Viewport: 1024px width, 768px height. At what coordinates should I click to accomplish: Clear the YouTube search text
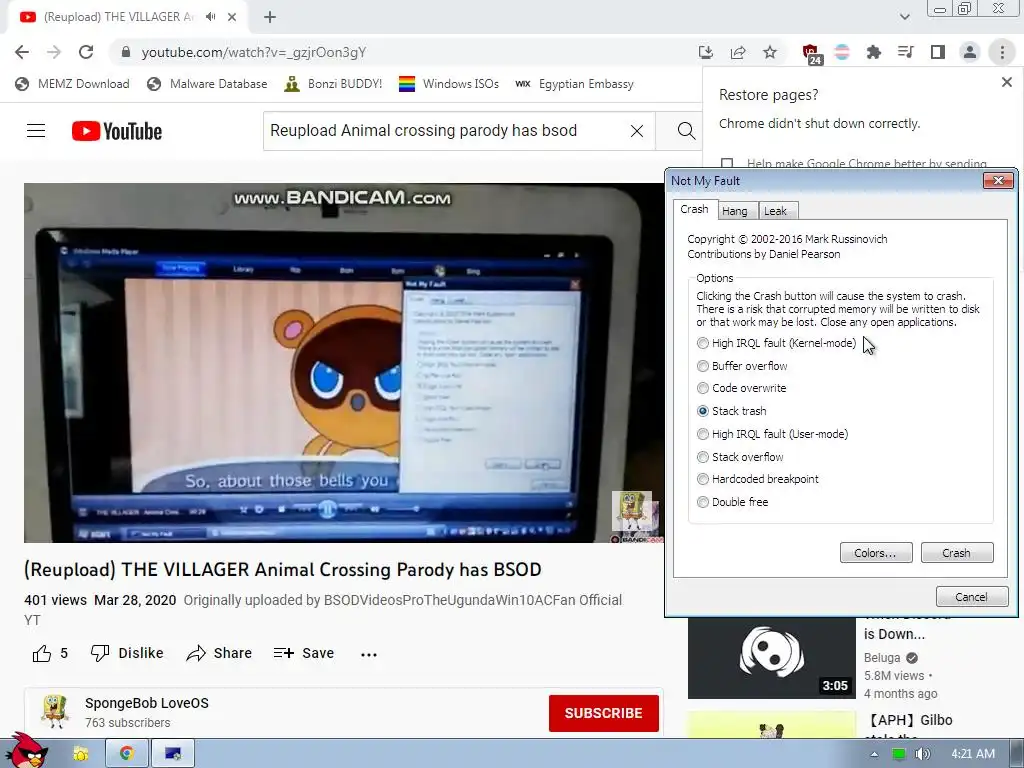637,131
